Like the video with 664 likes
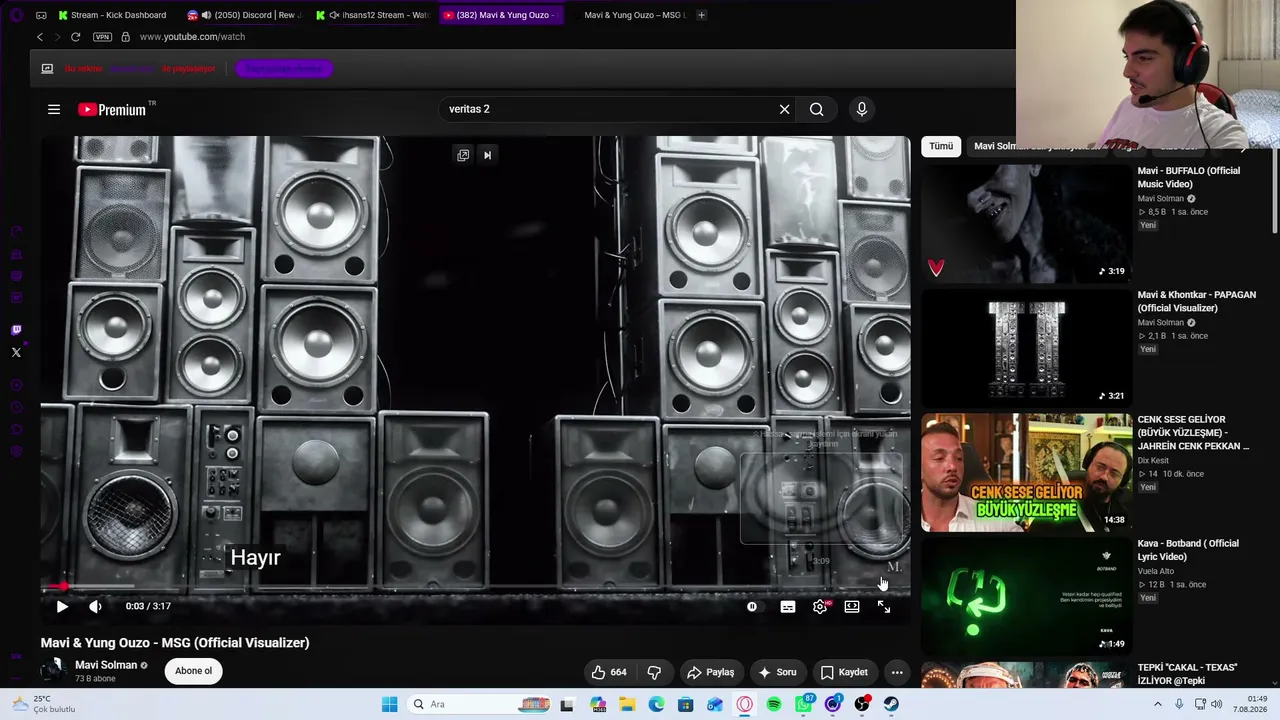Image resolution: width=1280 pixels, height=720 pixels. coord(608,672)
